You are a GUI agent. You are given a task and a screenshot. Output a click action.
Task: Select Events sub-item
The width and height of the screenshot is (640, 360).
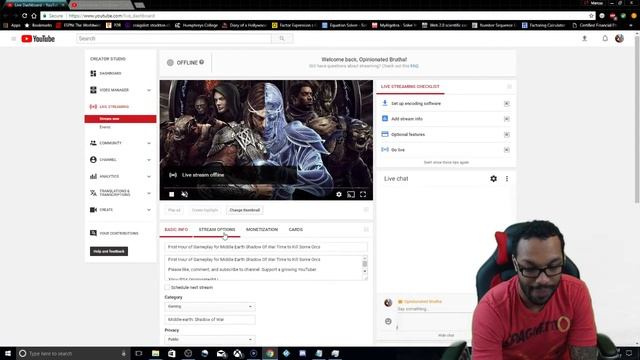tap(105, 127)
